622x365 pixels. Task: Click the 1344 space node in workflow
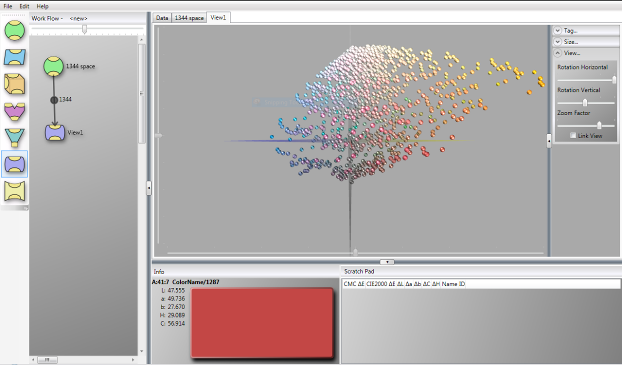pos(54,66)
